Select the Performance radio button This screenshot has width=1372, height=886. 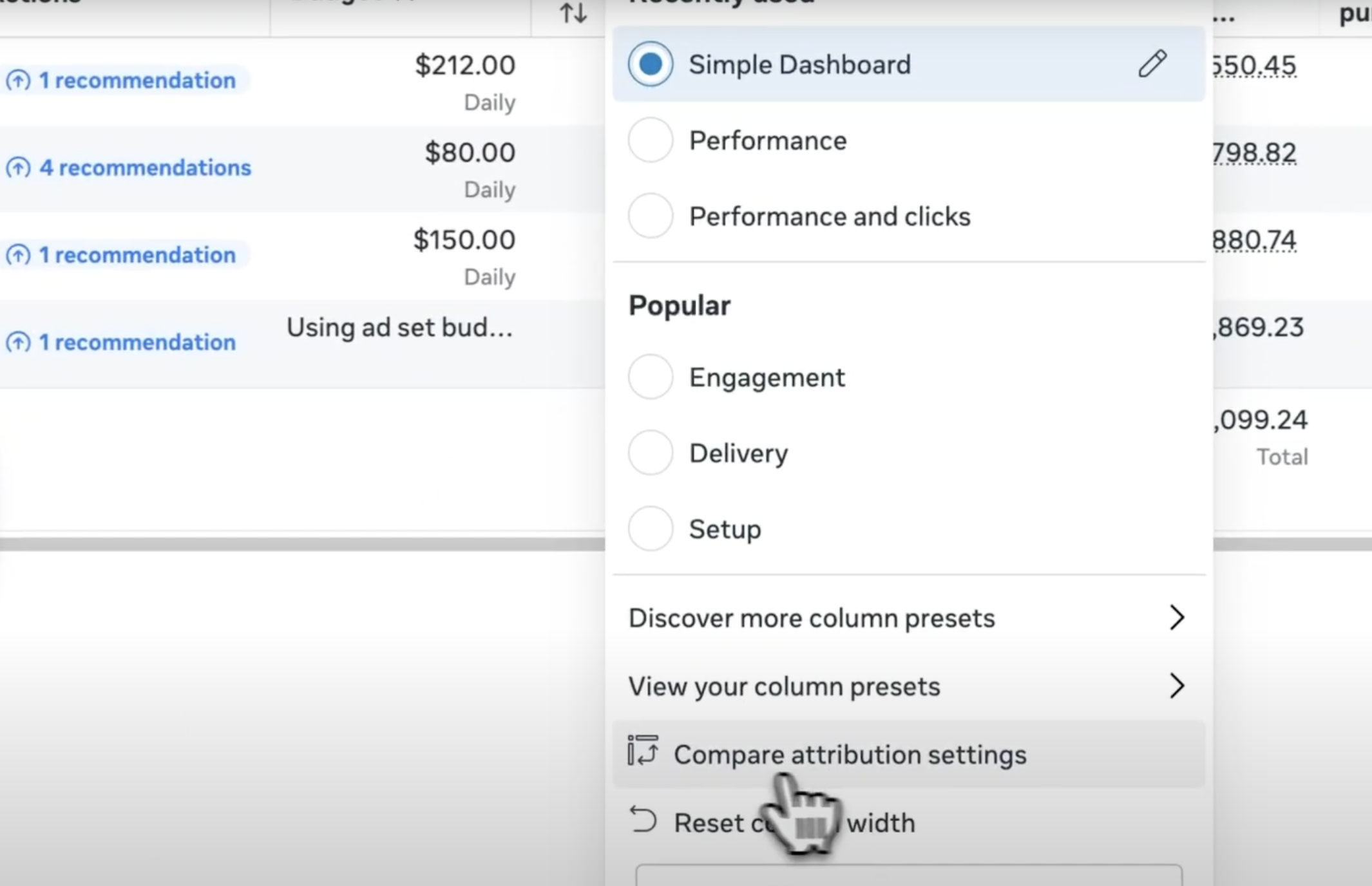(x=650, y=140)
